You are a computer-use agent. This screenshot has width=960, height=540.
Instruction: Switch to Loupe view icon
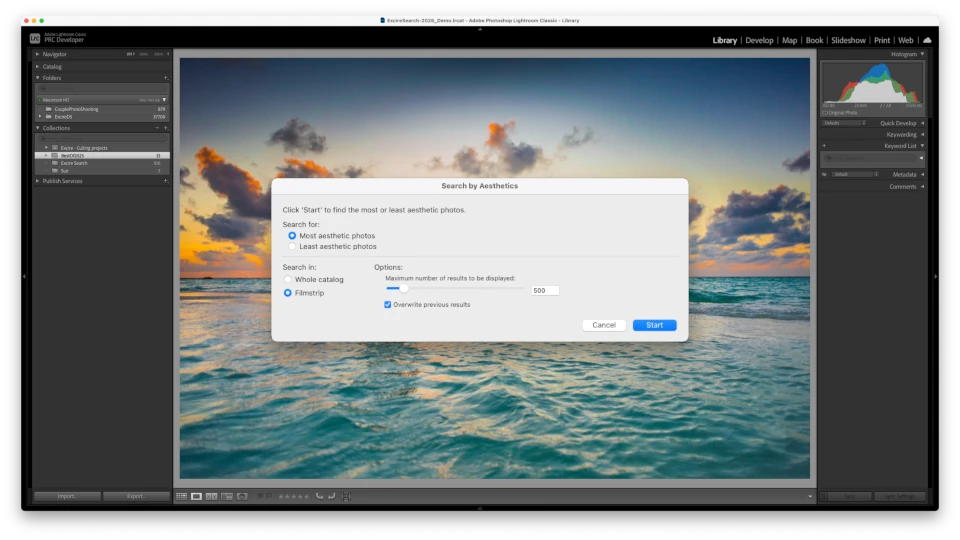(196, 496)
